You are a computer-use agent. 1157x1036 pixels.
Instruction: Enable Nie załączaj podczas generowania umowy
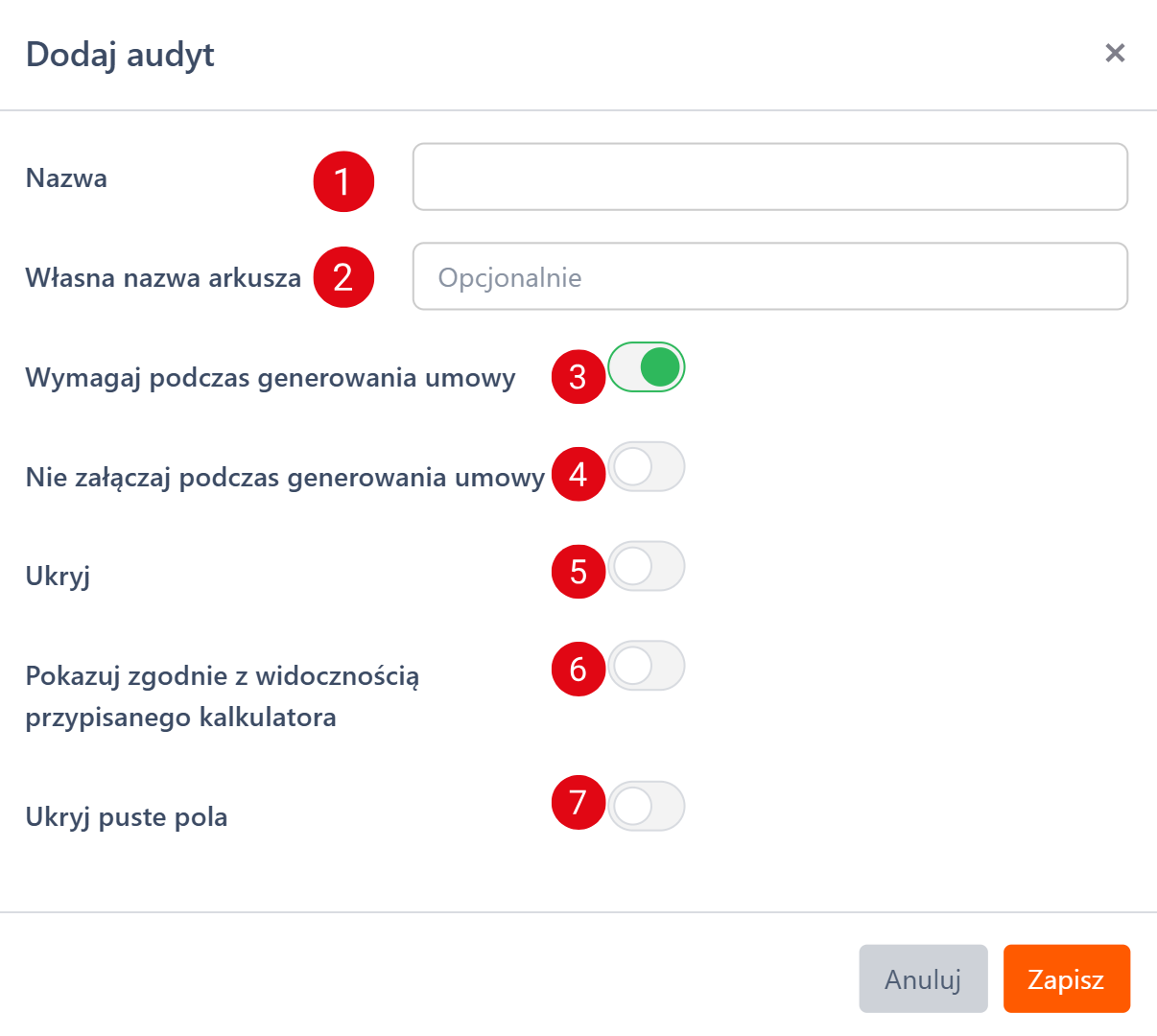point(647,467)
